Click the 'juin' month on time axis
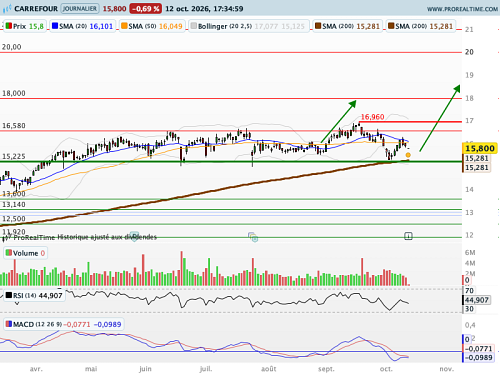This screenshot has height=375, width=500. tap(145, 369)
